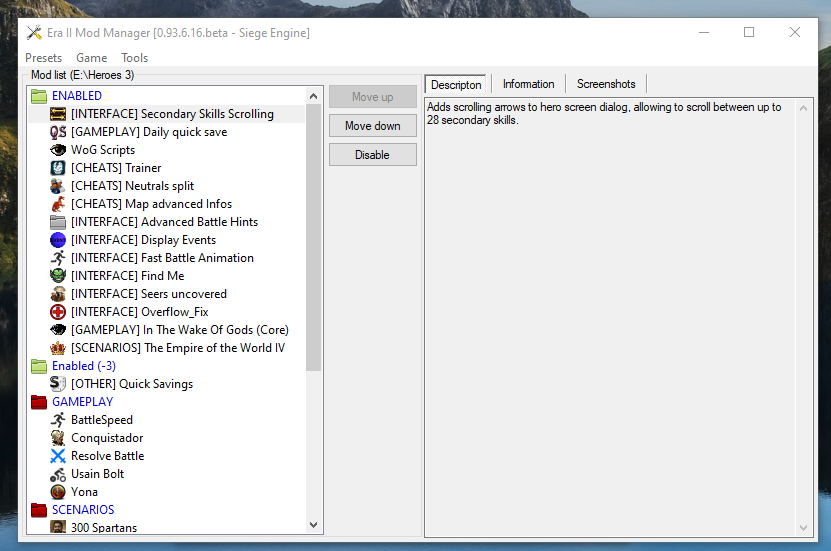
Task: Click the Move up button
Action: (x=373, y=97)
